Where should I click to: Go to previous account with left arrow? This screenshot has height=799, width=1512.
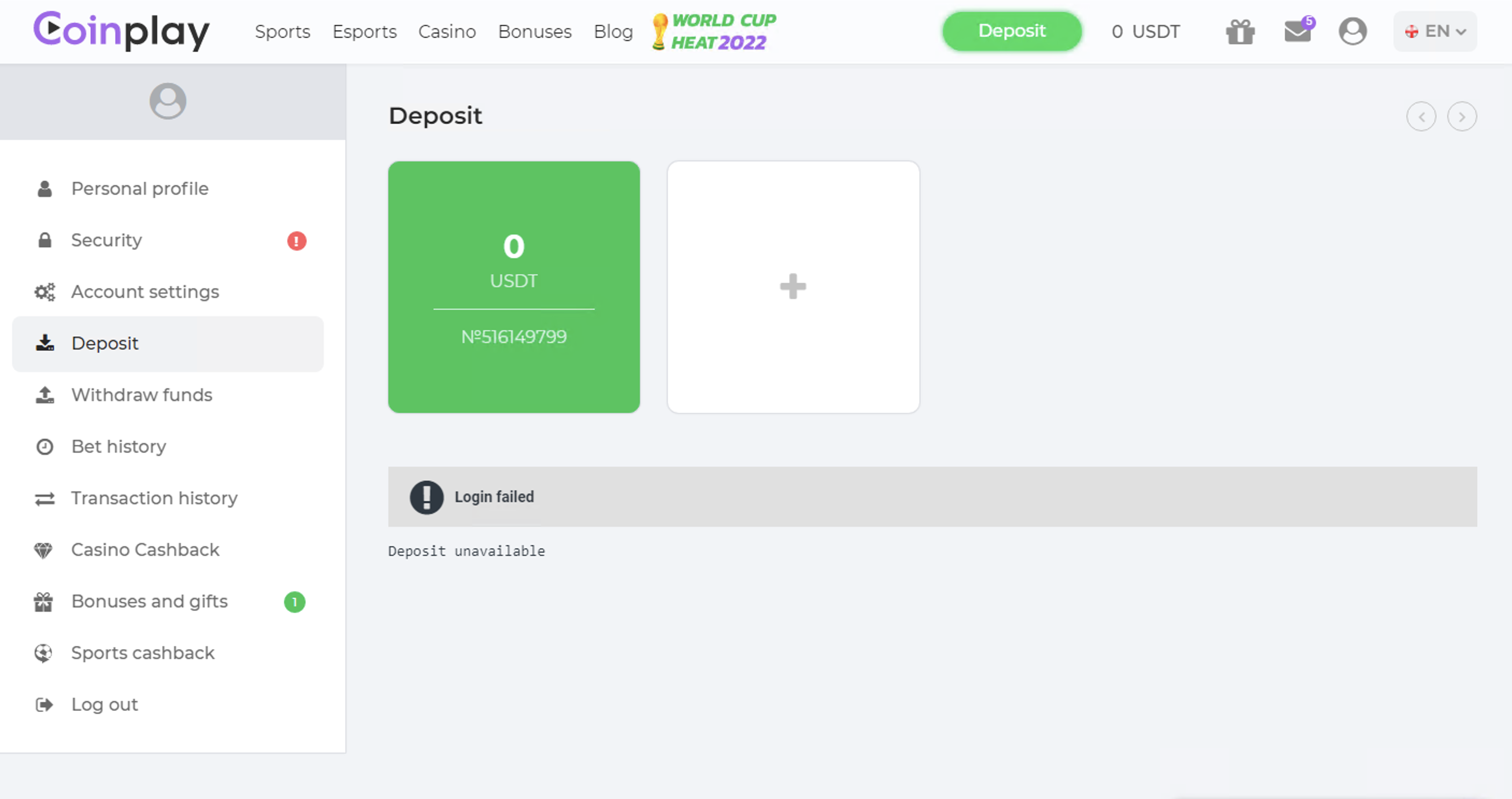coord(1421,117)
